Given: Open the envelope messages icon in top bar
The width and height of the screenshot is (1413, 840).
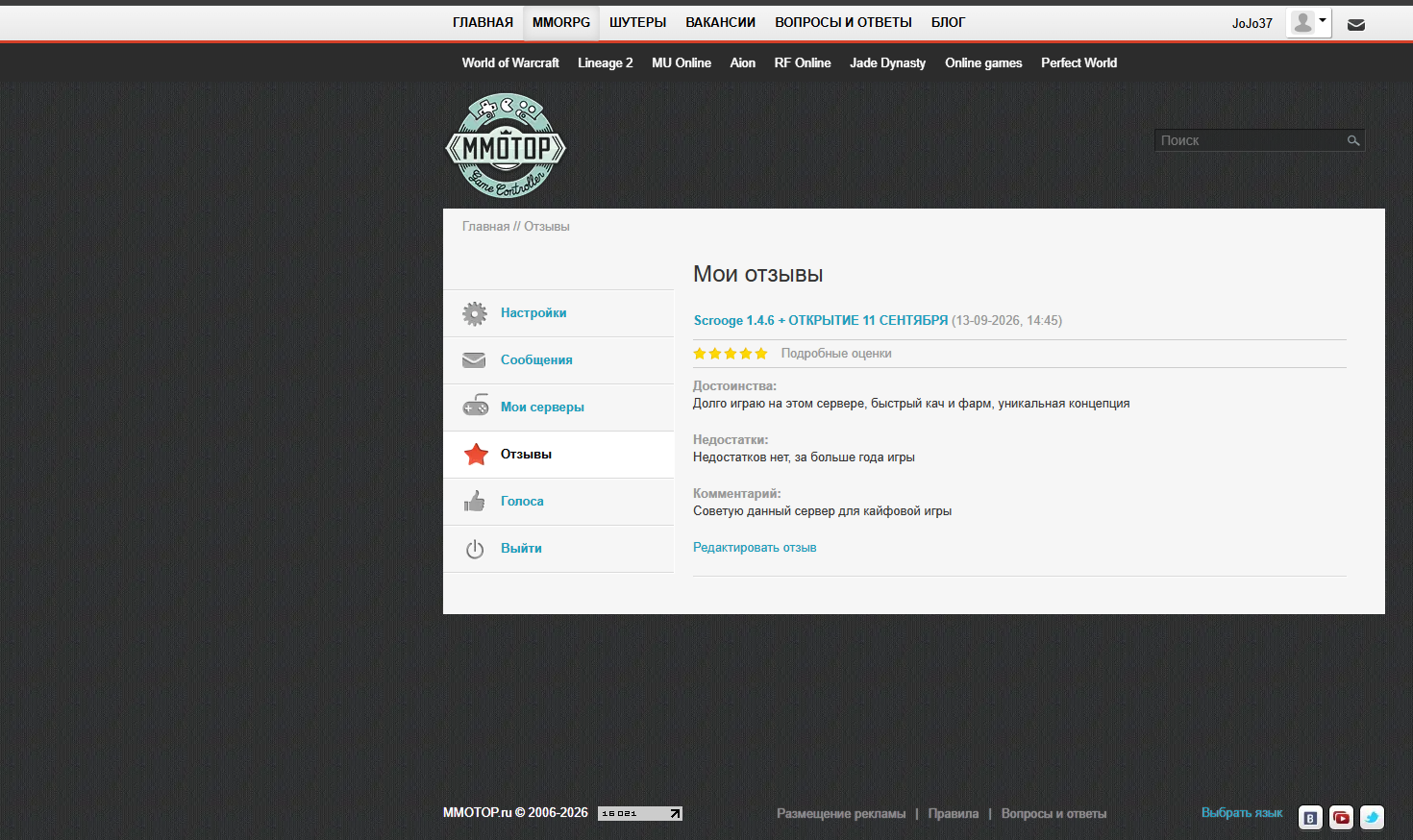Looking at the screenshot, I should point(1356,25).
